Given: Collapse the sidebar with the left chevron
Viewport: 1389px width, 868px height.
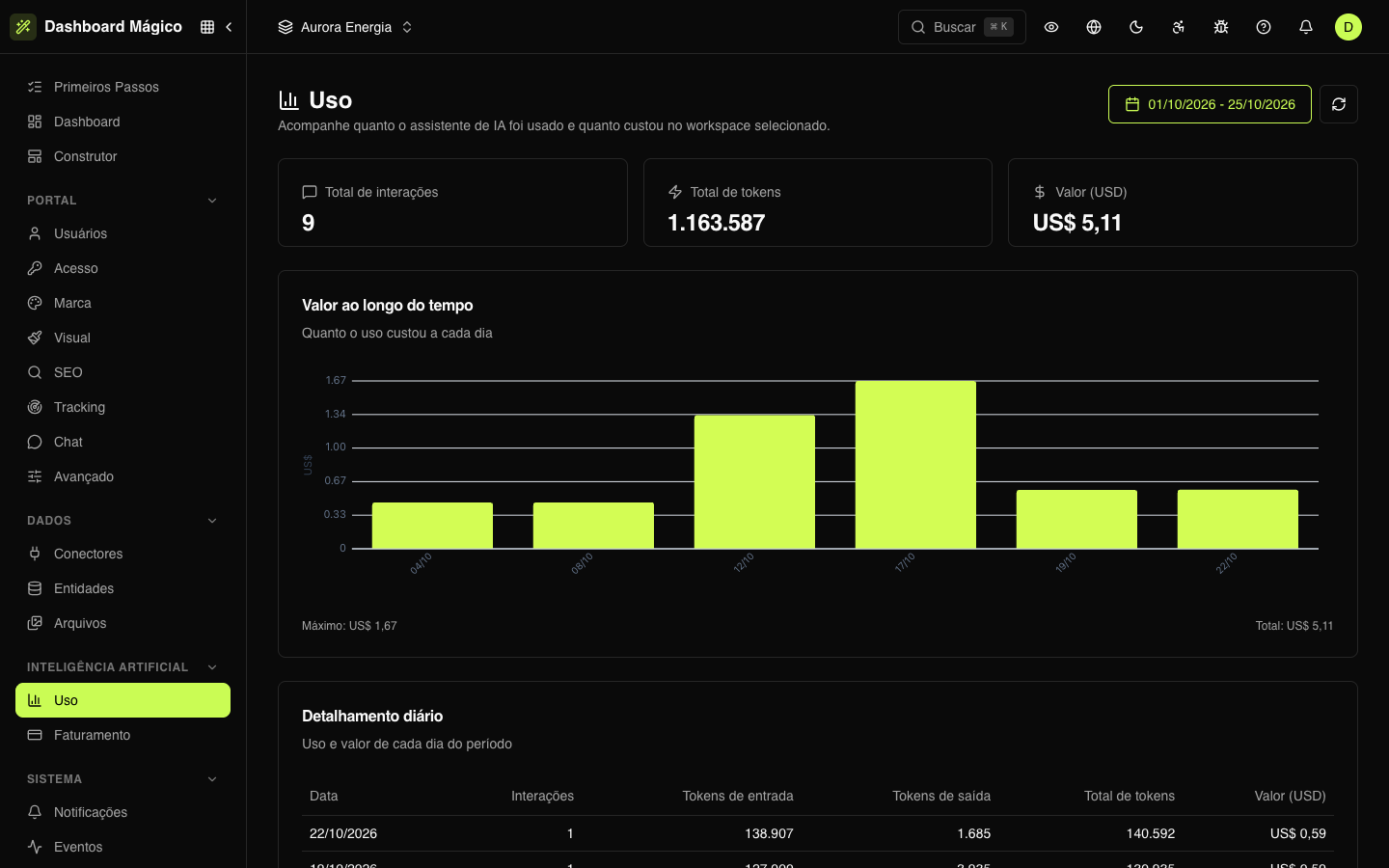Looking at the screenshot, I should [x=229, y=27].
